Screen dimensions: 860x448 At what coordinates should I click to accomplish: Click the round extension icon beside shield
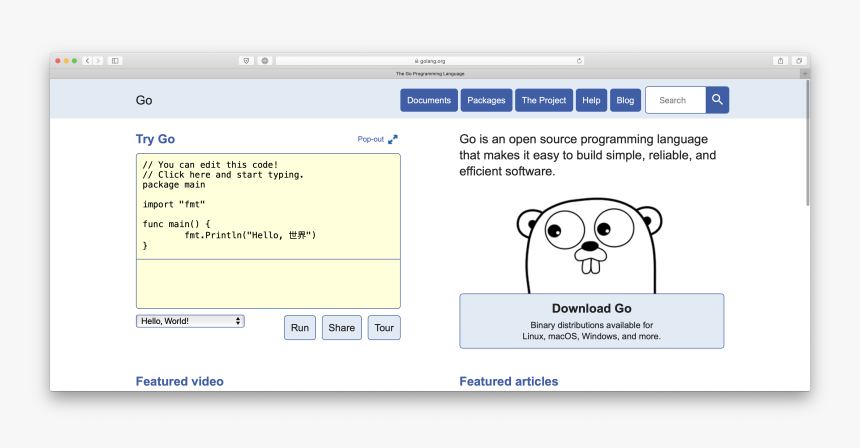coord(265,61)
